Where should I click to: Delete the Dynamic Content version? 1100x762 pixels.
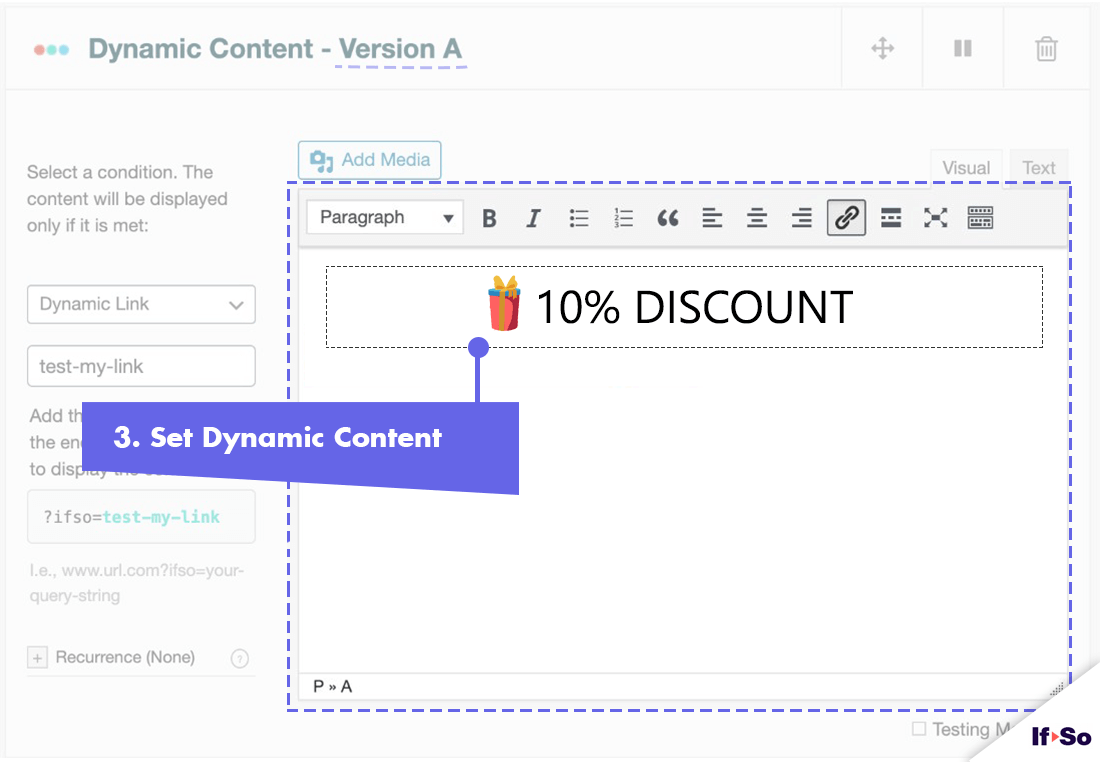1046,47
